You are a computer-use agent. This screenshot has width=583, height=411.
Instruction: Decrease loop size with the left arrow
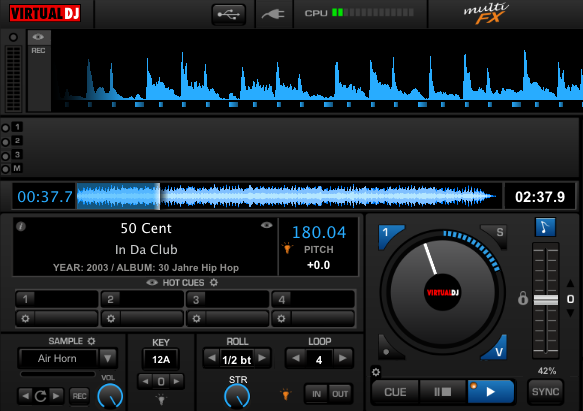(x=296, y=358)
